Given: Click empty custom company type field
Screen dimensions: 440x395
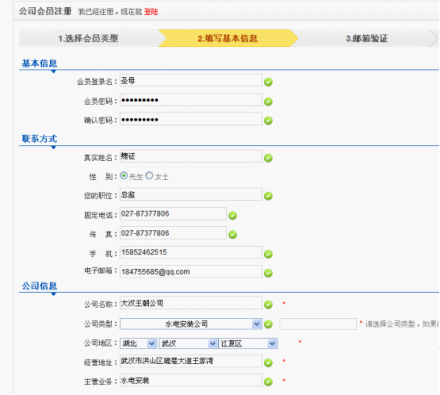Looking at the screenshot, I should (318, 324).
